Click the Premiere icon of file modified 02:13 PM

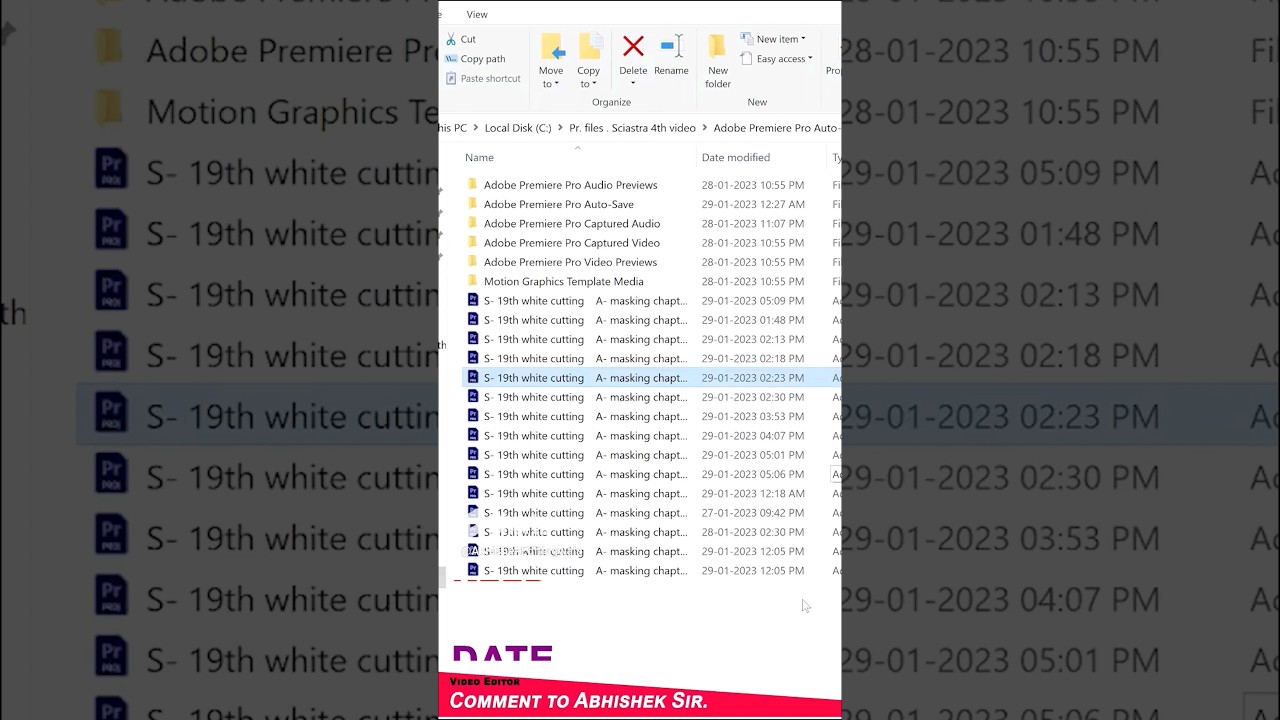click(x=473, y=339)
